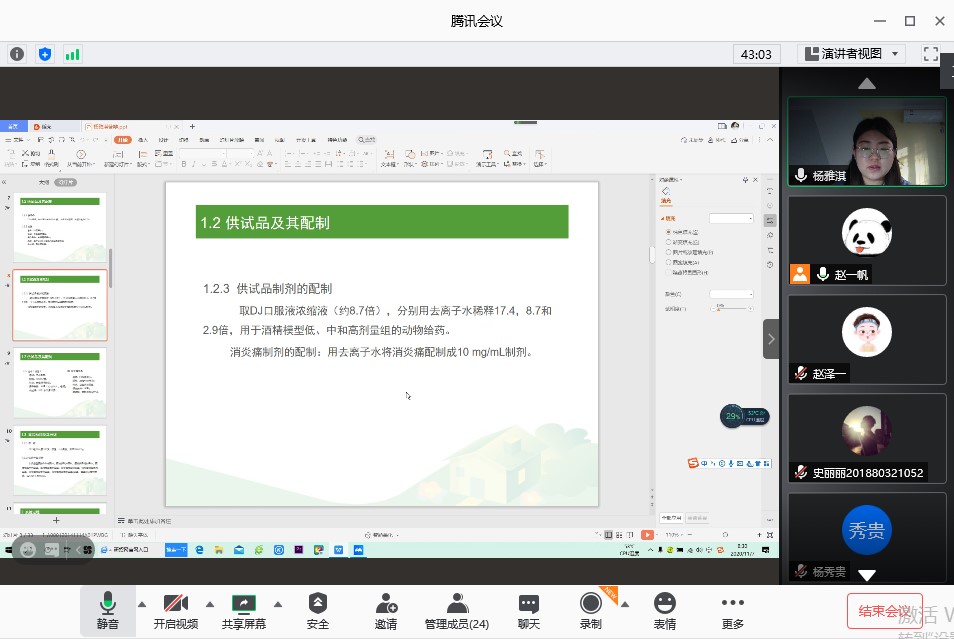The image size is (954, 639).
Task: Start recording with 录制
Action: pyautogui.click(x=590, y=611)
